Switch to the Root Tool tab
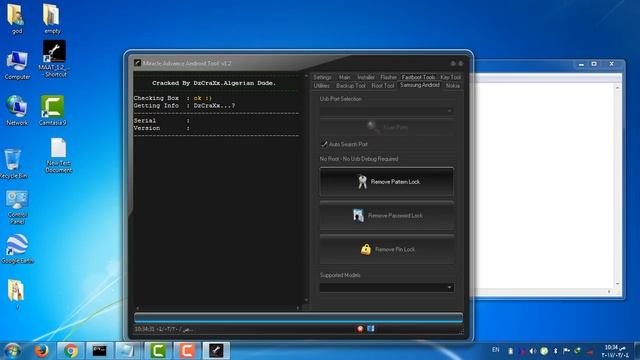The width and height of the screenshot is (640, 360). click(382, 86)
